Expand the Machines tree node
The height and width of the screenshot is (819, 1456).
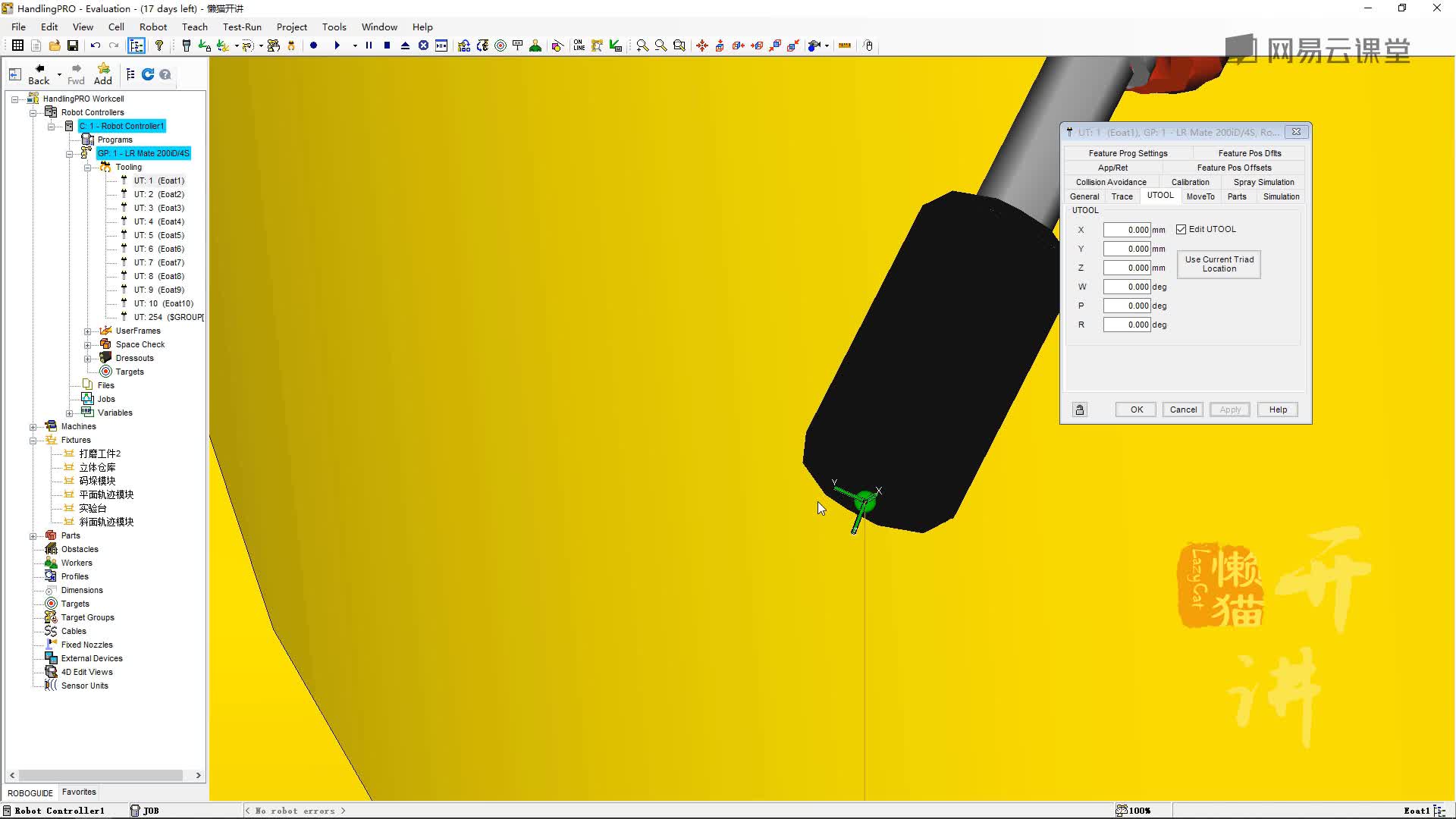point(33,427)
